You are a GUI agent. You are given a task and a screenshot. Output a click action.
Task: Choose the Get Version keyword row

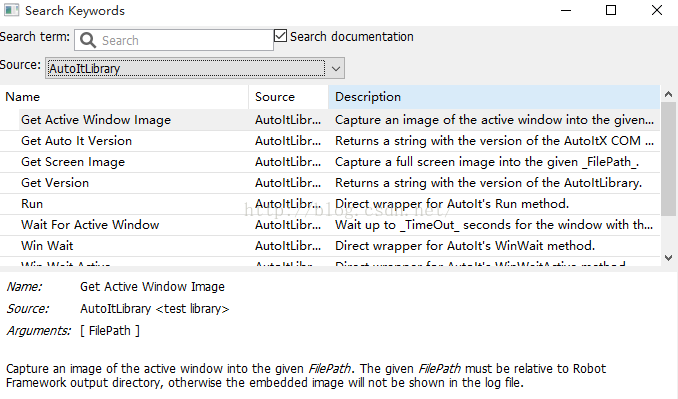[x=330, y=183]
